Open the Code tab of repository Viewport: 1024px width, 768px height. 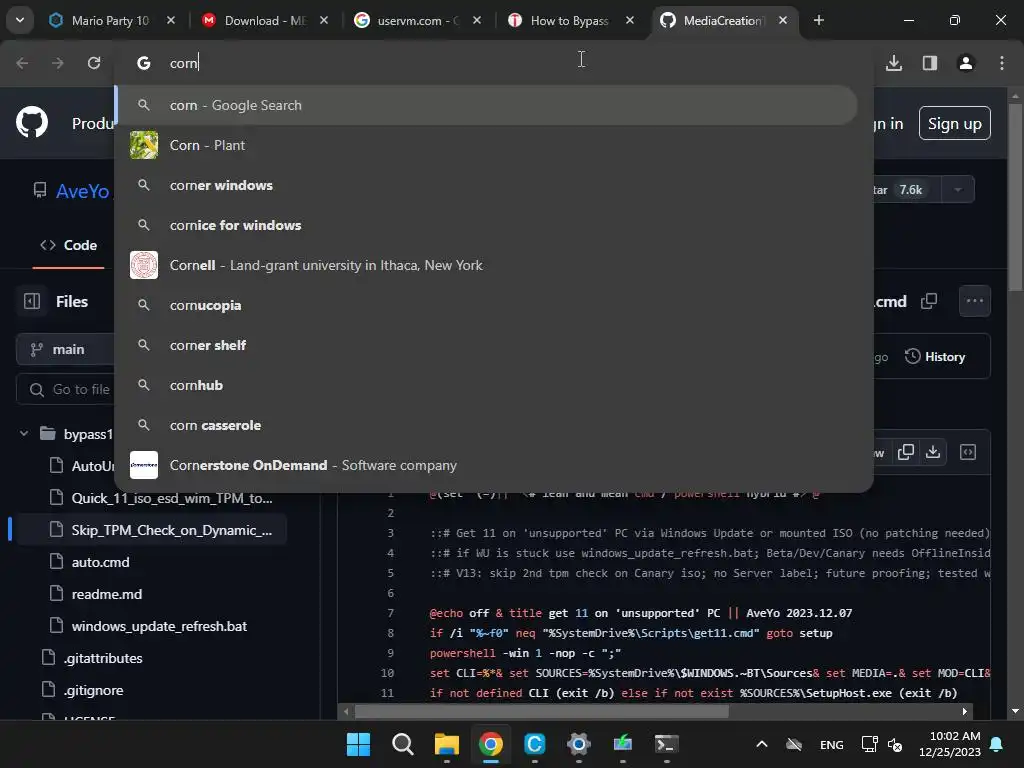pos(69,245)
